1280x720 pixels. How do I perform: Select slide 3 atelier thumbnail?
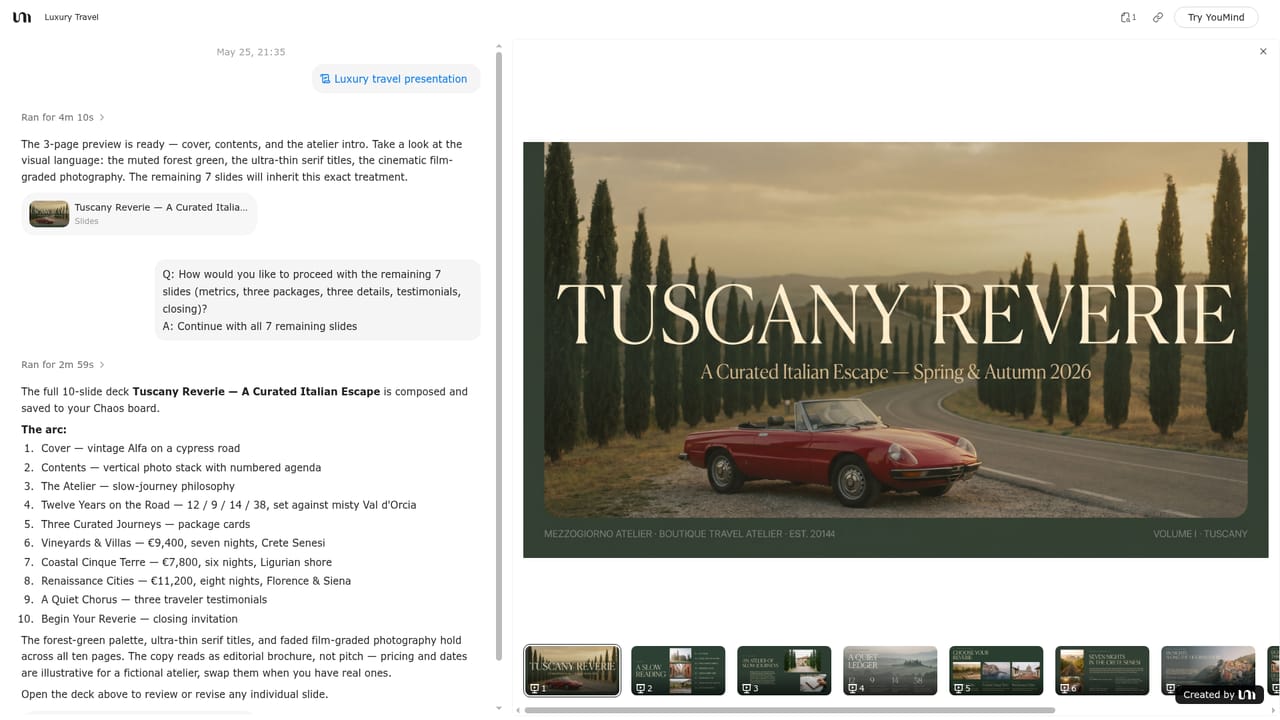[784, 671]
